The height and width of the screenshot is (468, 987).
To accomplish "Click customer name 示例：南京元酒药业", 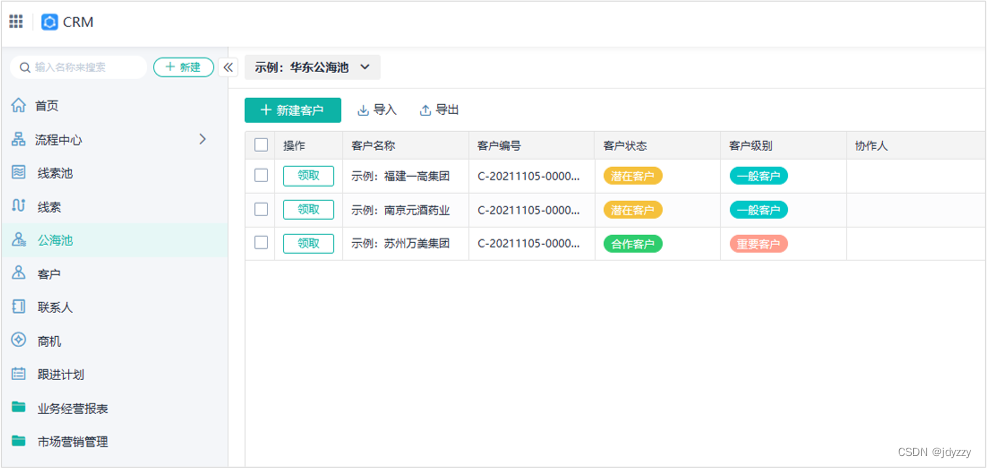I will 400,210.
